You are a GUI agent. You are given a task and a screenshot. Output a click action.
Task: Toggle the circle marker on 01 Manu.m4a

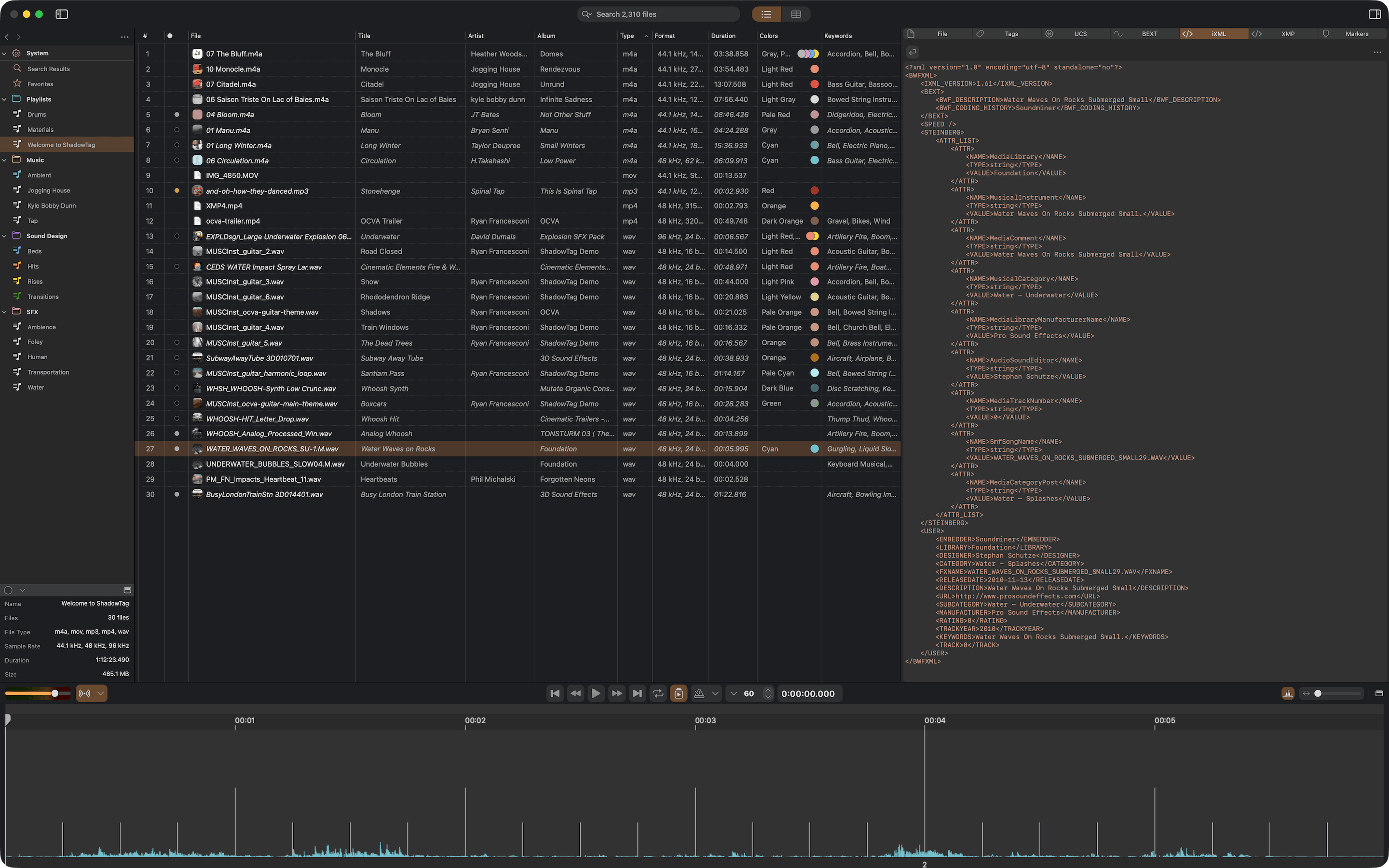[x=177, y=130]
